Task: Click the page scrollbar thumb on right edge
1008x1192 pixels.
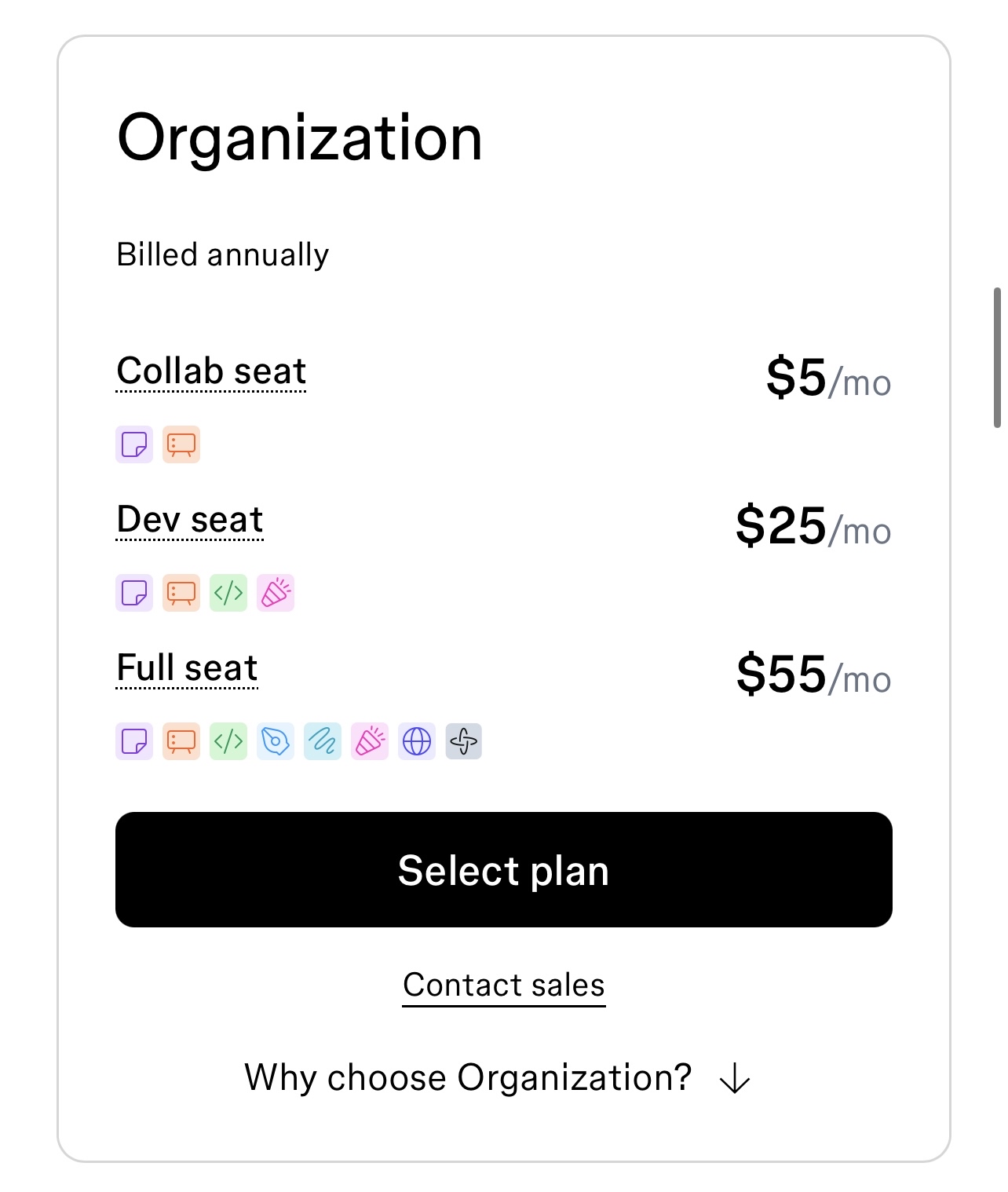Action: [x=997, y=357]
